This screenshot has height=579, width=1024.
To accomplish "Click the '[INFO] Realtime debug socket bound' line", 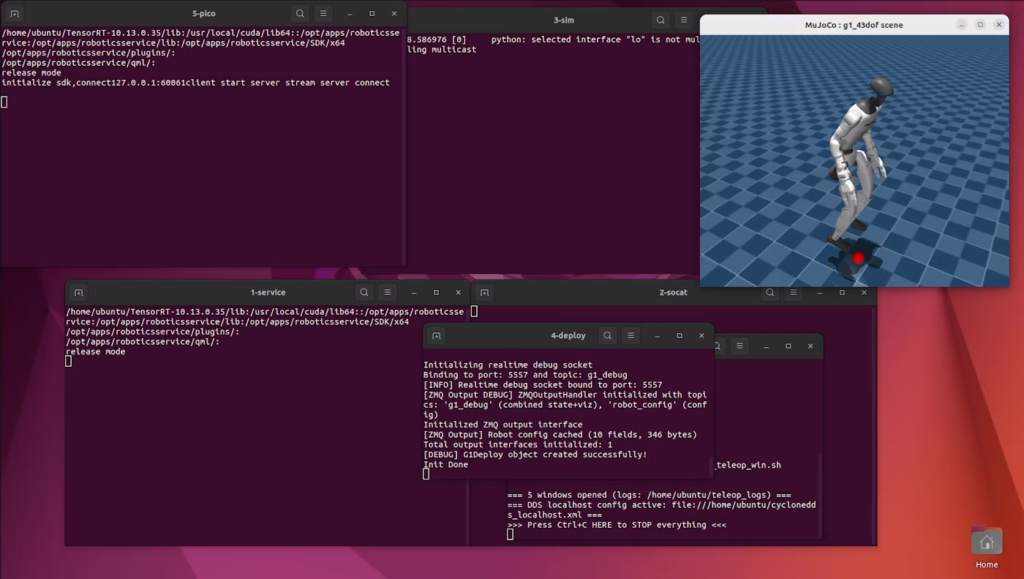I will click(x=542, y=385).
